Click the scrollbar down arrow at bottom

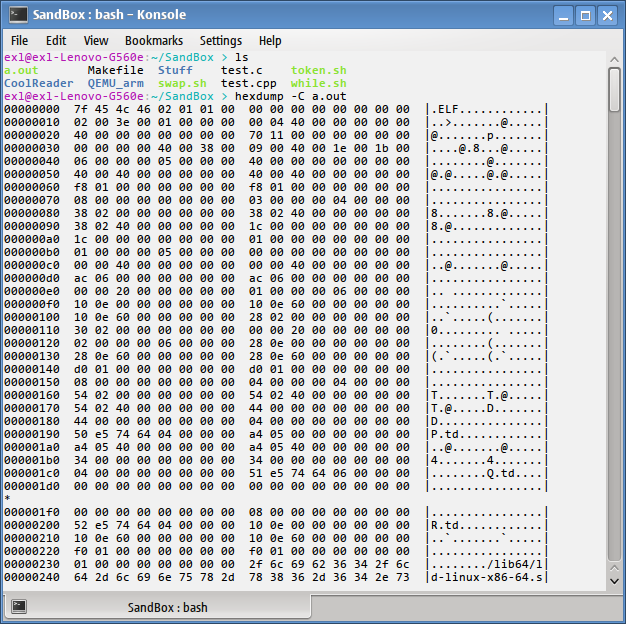pyautogui.click(x=614, y=582)
